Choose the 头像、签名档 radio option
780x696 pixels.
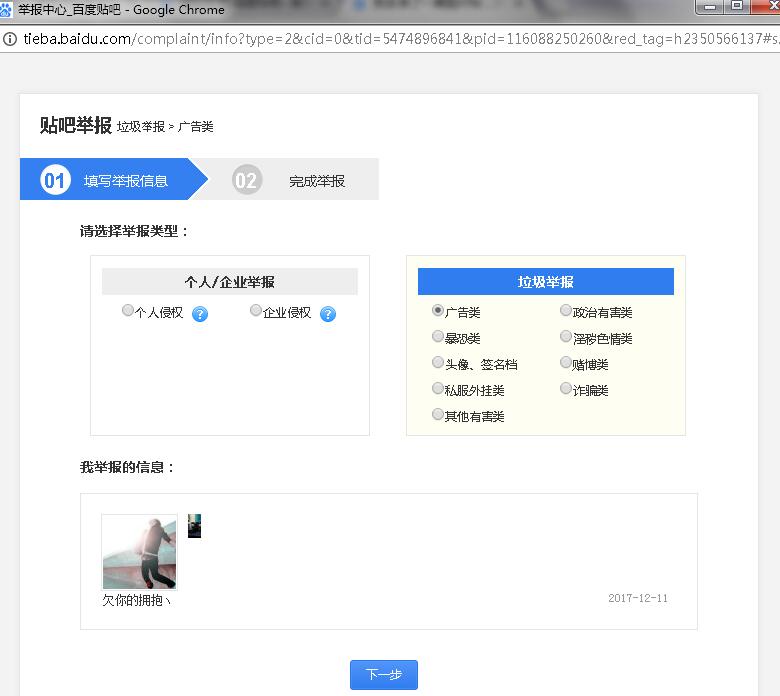pos(437,362)
